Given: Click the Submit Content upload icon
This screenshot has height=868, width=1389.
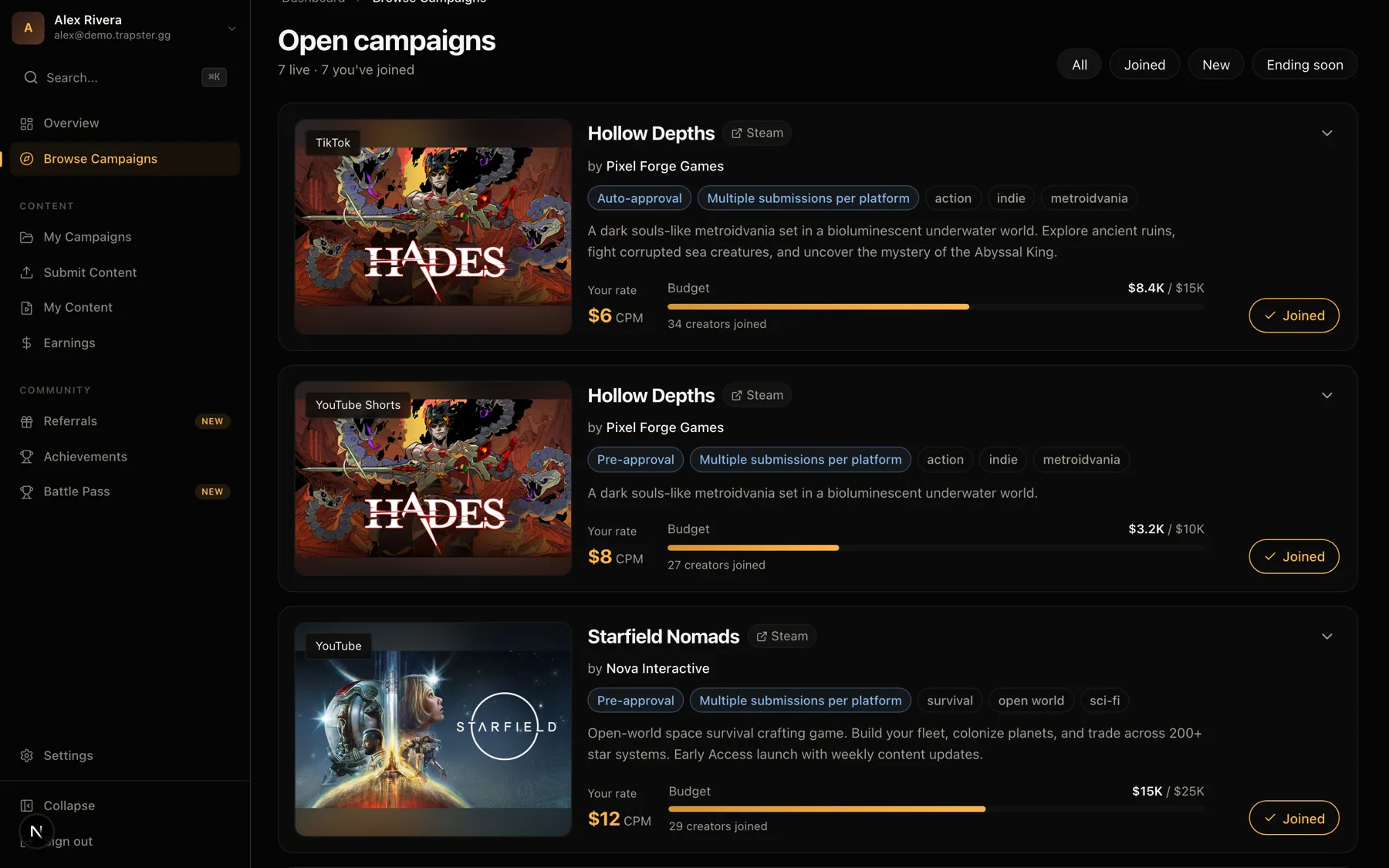Looking at the screenshot, I should pyautogui.click(x=27, y=272).
